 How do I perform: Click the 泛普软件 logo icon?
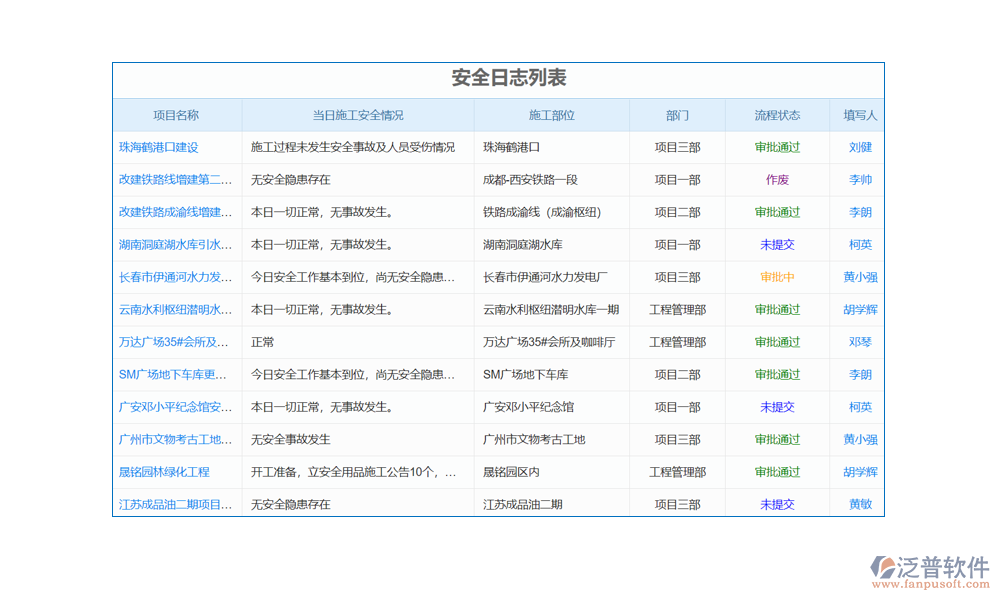click(x=883, y=566)
